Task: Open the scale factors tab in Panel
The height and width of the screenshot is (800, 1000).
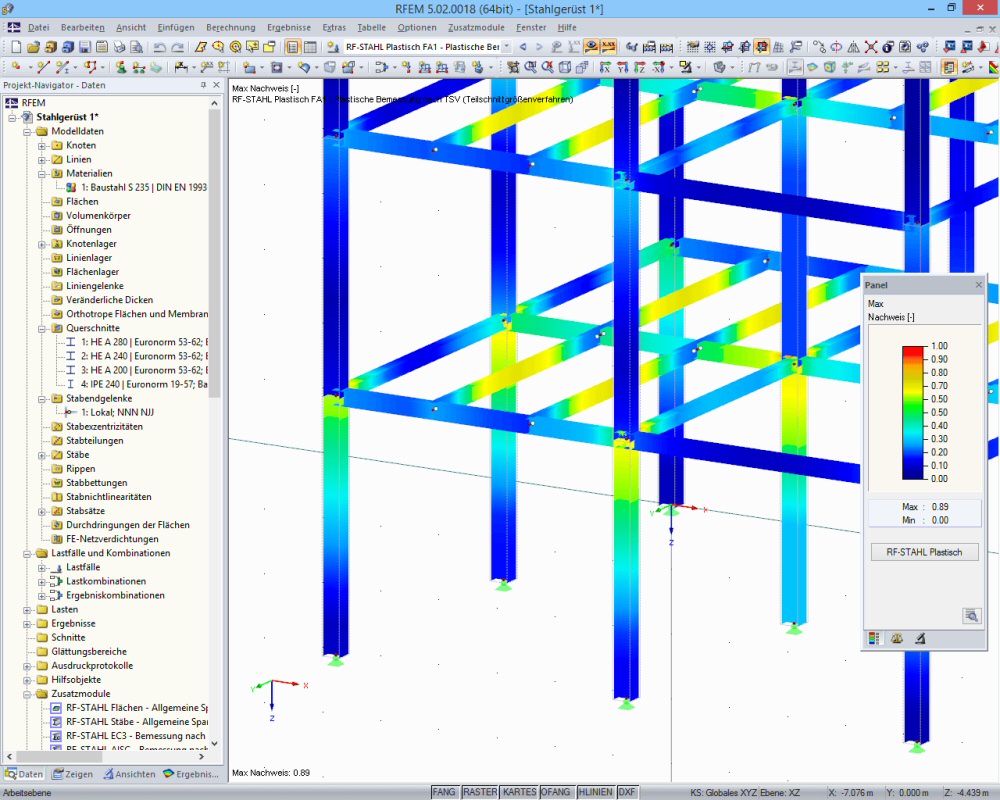Action: 897,639
